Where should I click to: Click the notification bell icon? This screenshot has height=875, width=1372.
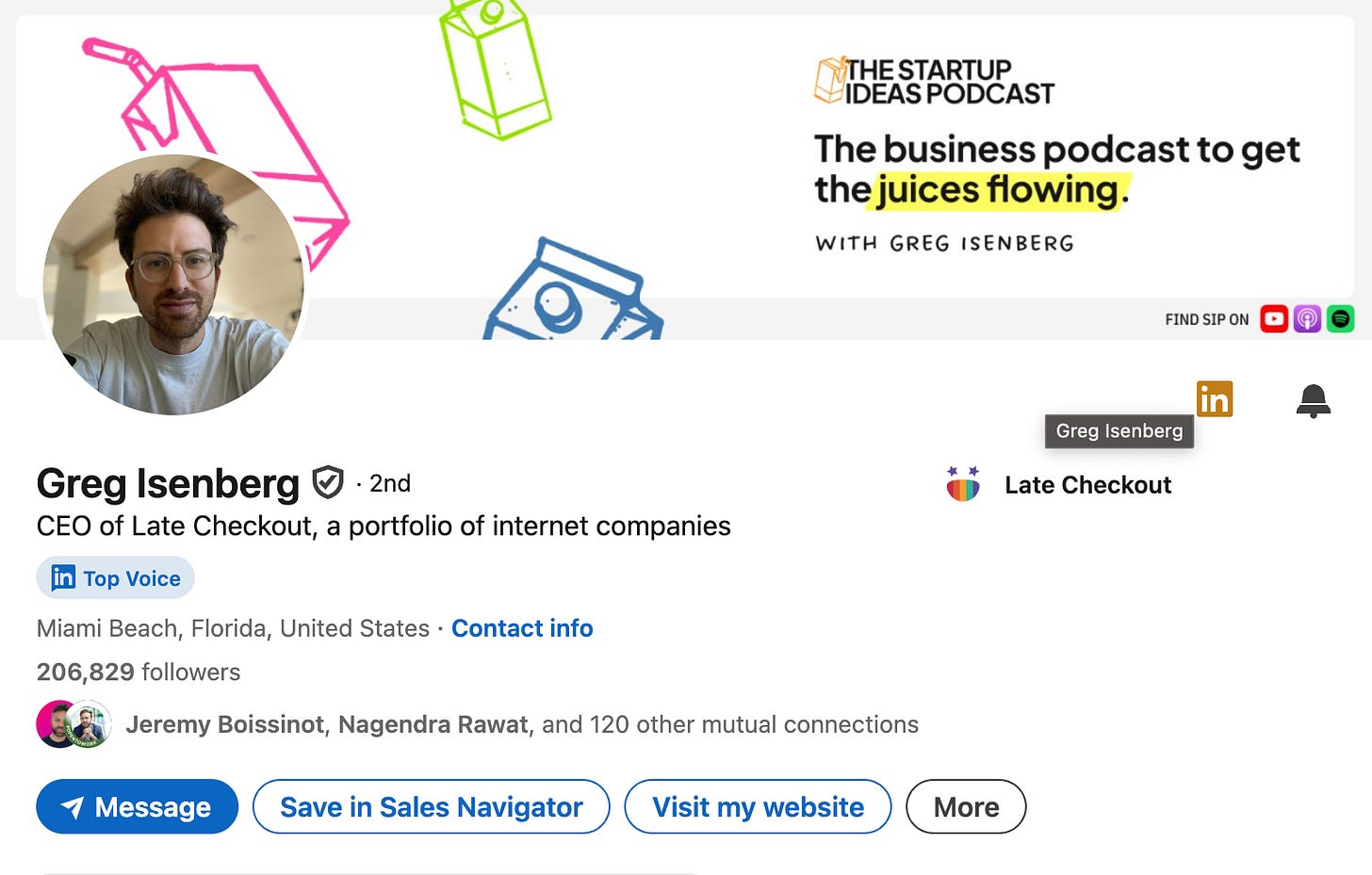[x=1314, y=400]
